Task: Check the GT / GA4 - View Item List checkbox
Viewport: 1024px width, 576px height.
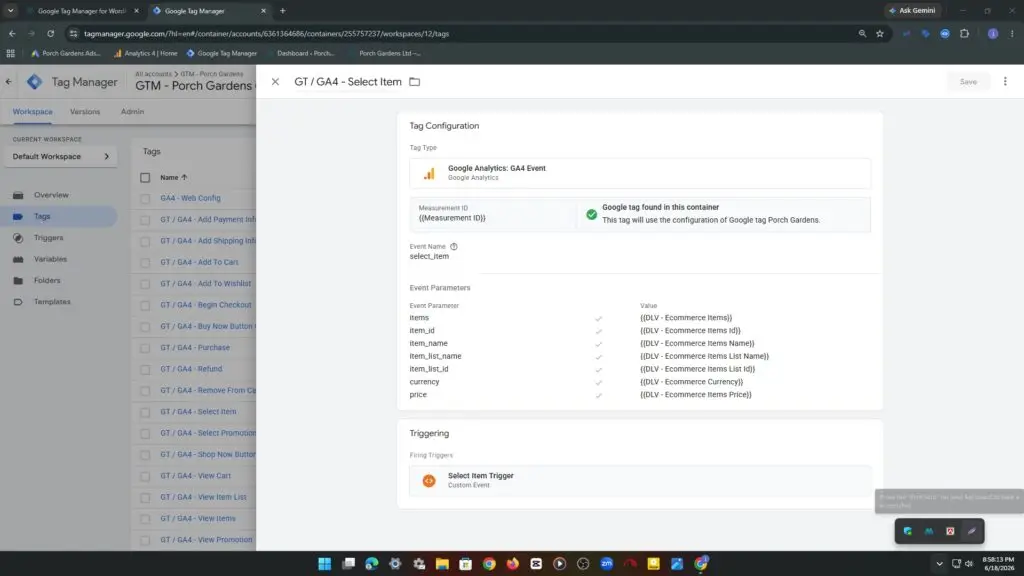Action: pyautogui.click(x=145, y=498)
